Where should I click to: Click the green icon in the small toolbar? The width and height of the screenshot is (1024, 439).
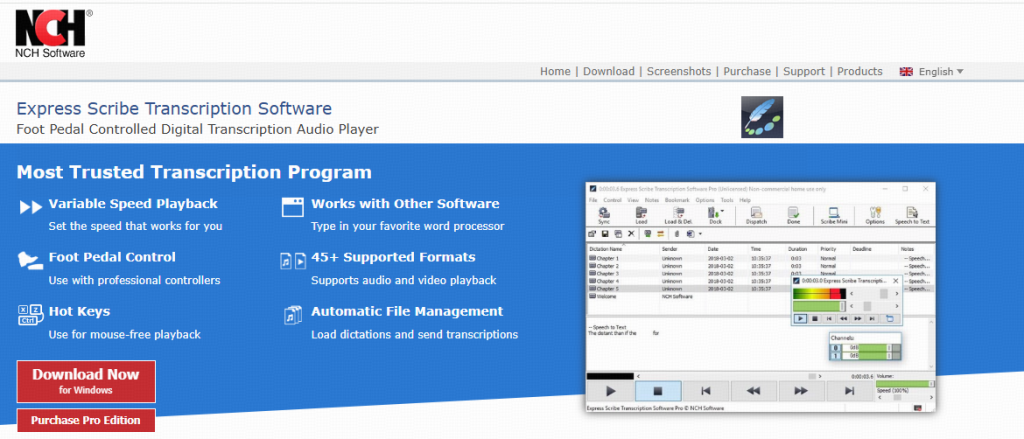tap(647, 234)
